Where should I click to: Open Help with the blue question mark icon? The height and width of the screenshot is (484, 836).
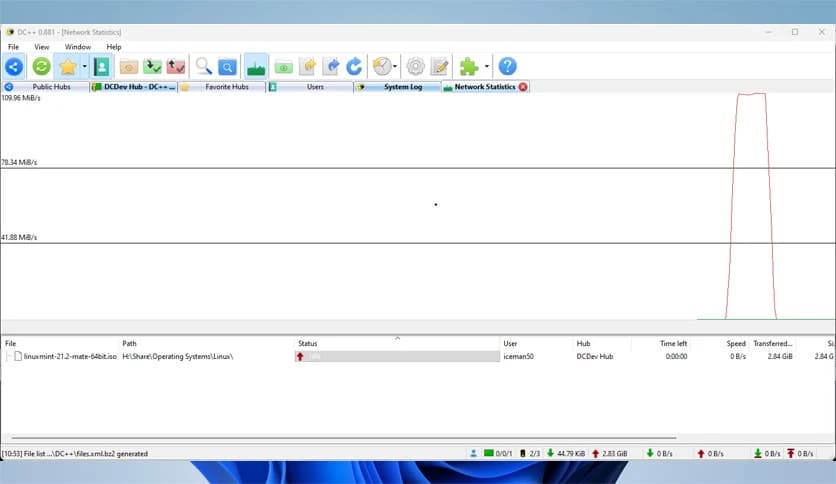pyautogui.click(x=508, y=67)
